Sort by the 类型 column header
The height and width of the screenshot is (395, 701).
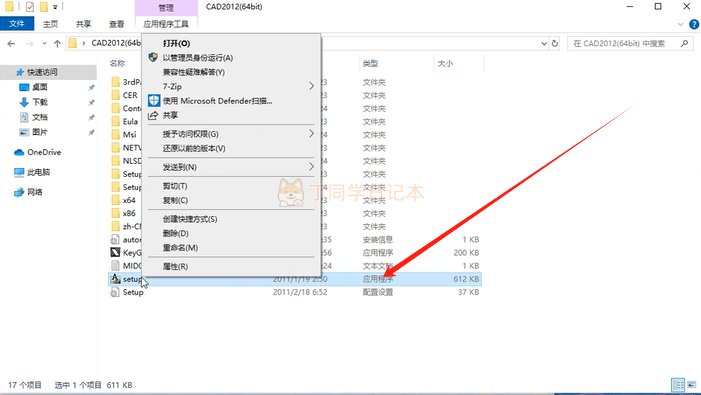[371, 63]
